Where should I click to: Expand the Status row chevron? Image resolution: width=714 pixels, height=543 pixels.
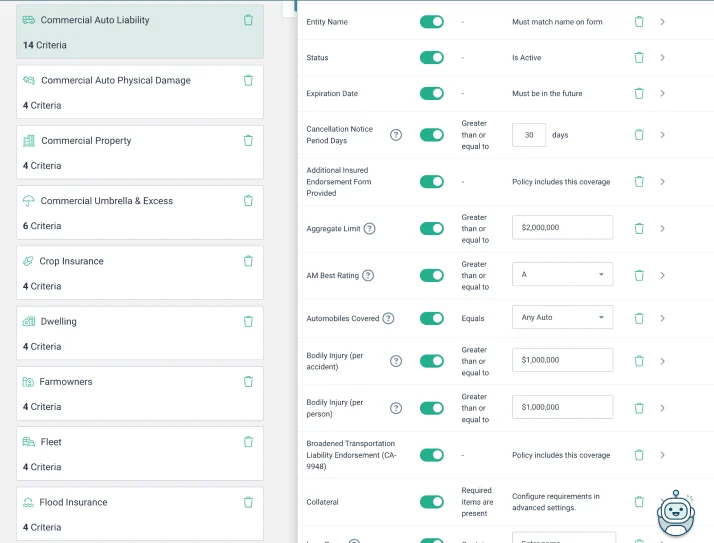pyautogui.click(x=663, y=57)
